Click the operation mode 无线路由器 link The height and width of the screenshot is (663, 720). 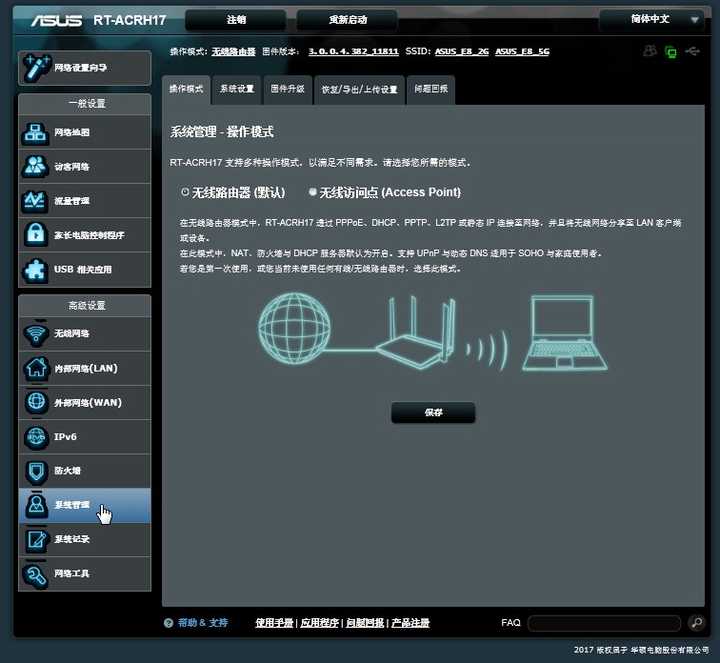233,51
